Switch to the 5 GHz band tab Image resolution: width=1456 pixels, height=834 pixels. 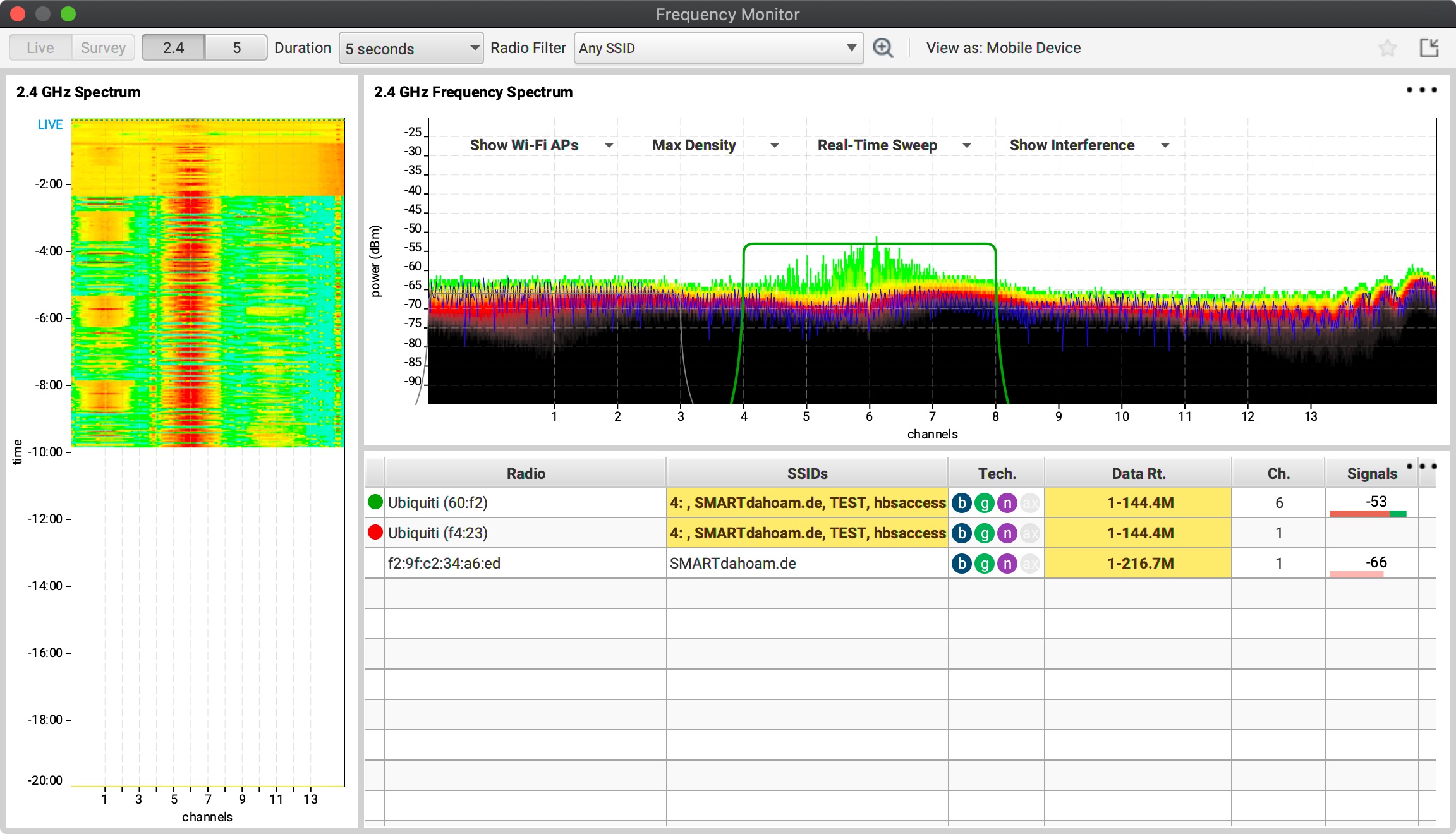click(236, 47)
